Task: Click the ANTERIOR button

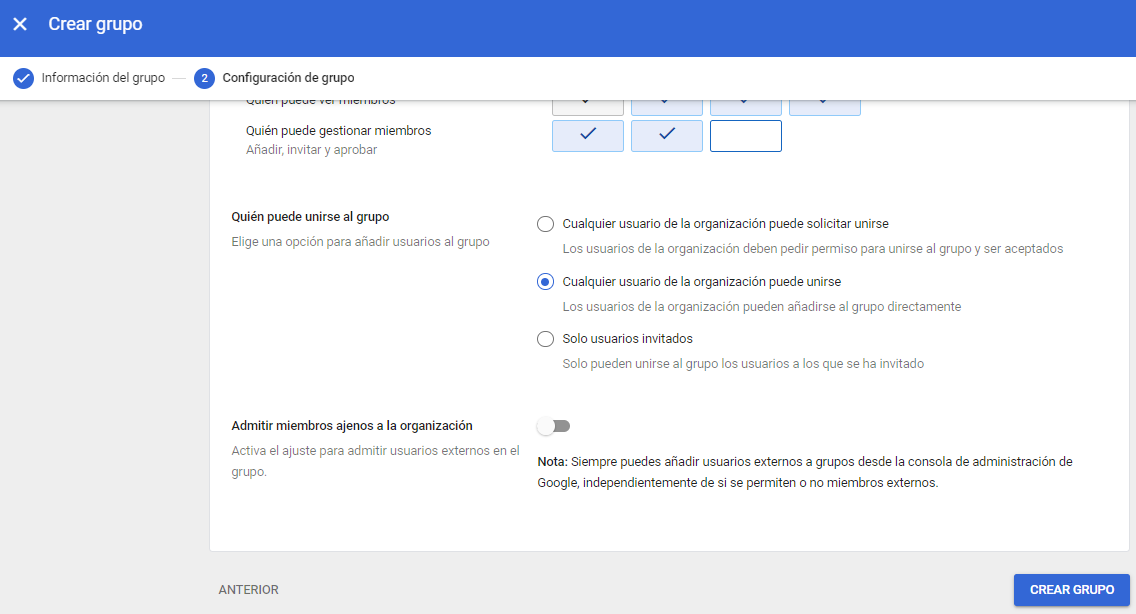Action: point(248,589)
